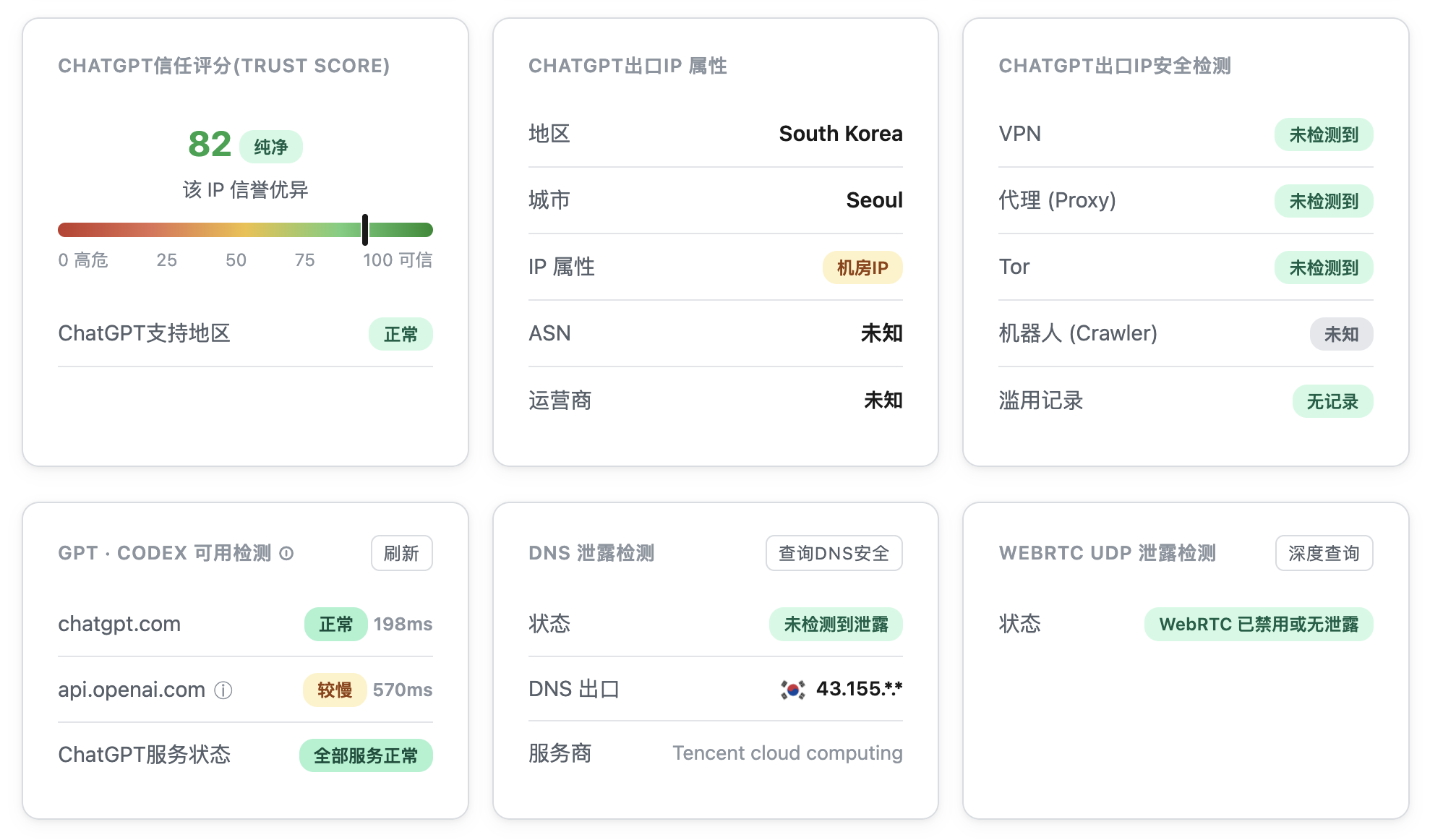Open 查询DNS安全 button
This screenshot has height=840, width=1443.
coord(834,553)
